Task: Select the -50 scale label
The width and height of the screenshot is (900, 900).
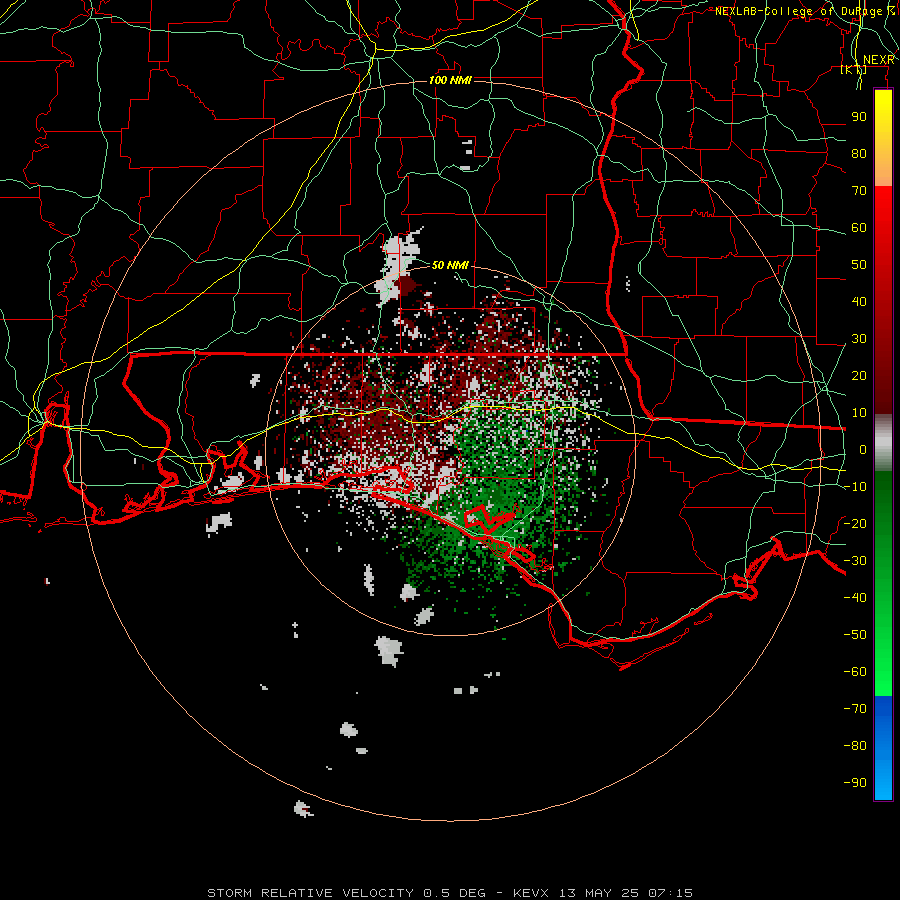Action: [855, 635]
